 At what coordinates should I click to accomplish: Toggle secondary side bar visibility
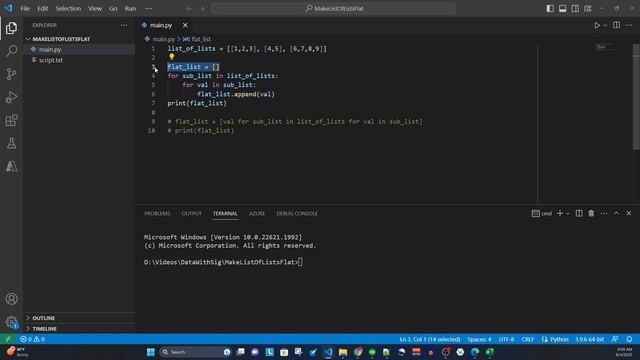tap(575, 9)
